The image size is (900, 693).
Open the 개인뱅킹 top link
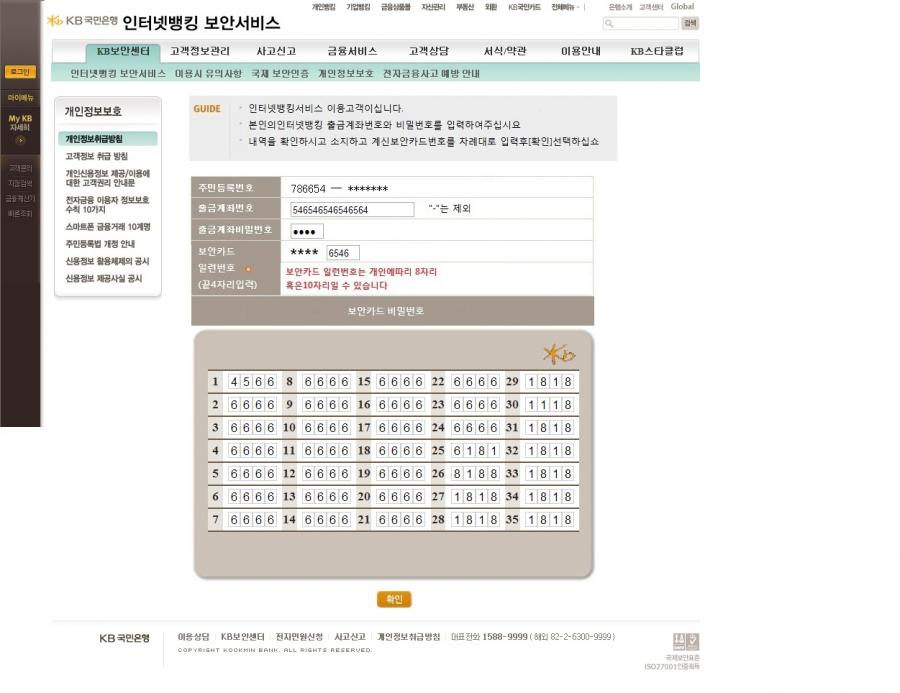[x=323, y=7]
